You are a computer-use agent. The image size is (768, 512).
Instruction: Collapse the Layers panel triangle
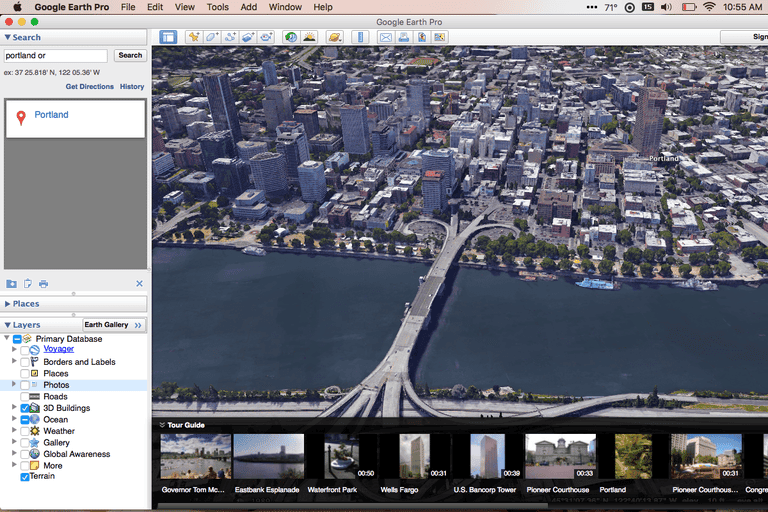(x=7, y=325)
